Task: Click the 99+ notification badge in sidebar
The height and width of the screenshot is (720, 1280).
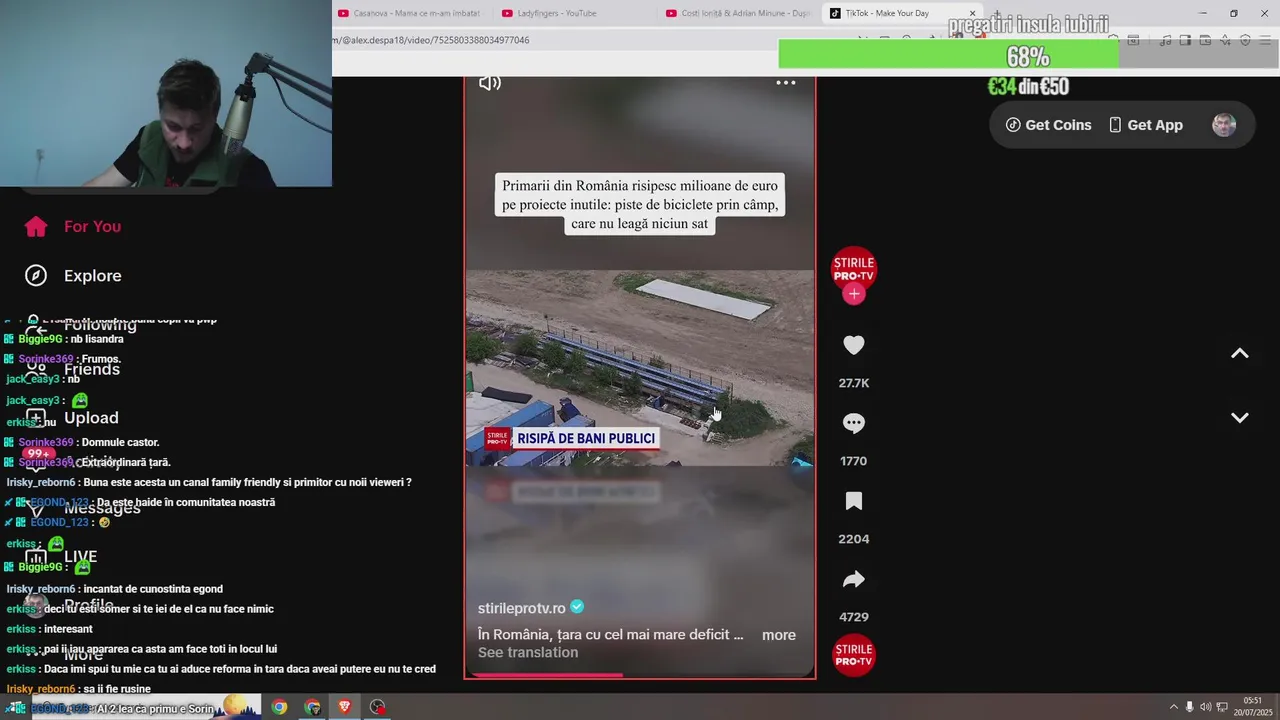Action: [39, 454]
